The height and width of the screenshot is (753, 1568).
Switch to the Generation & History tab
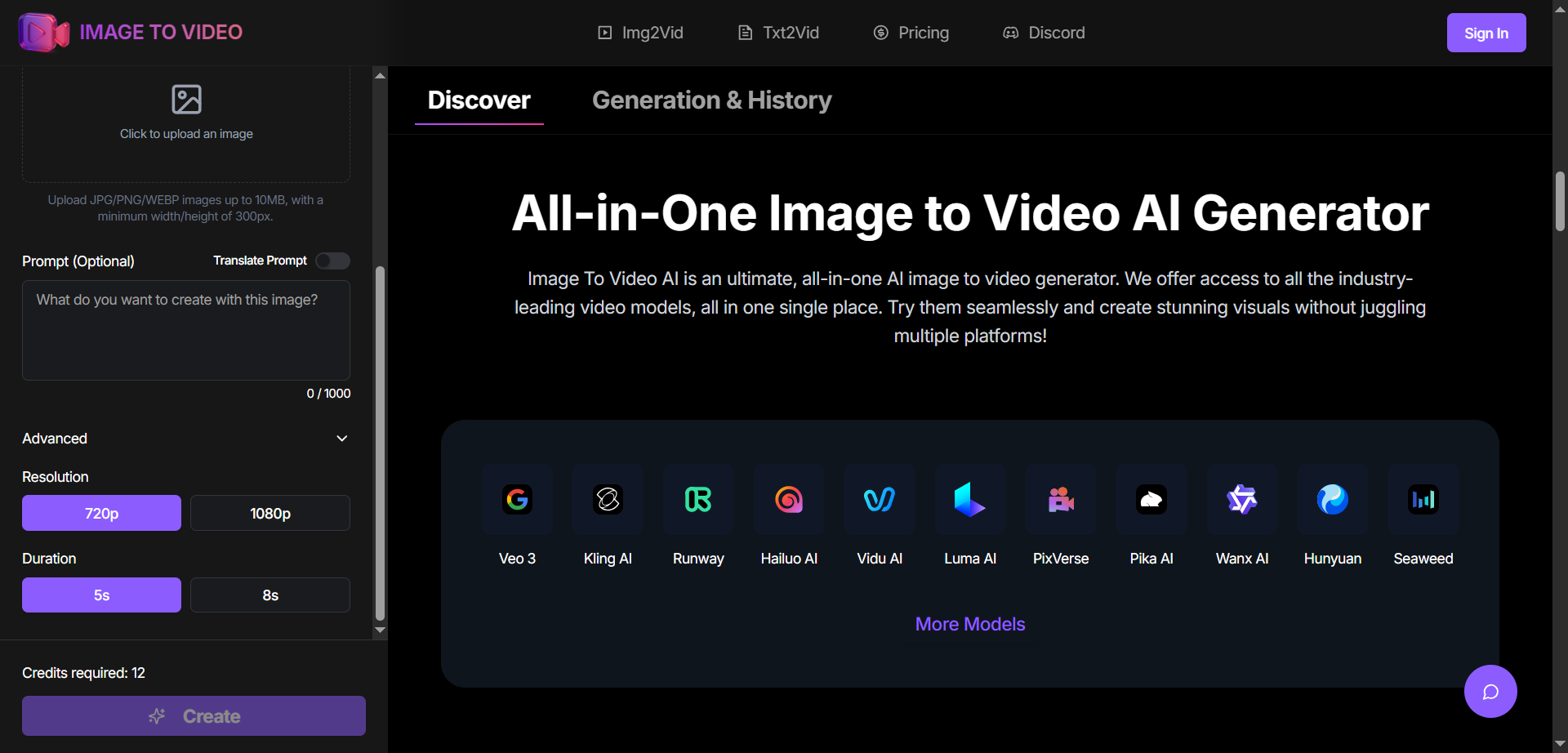coord(712,100)
